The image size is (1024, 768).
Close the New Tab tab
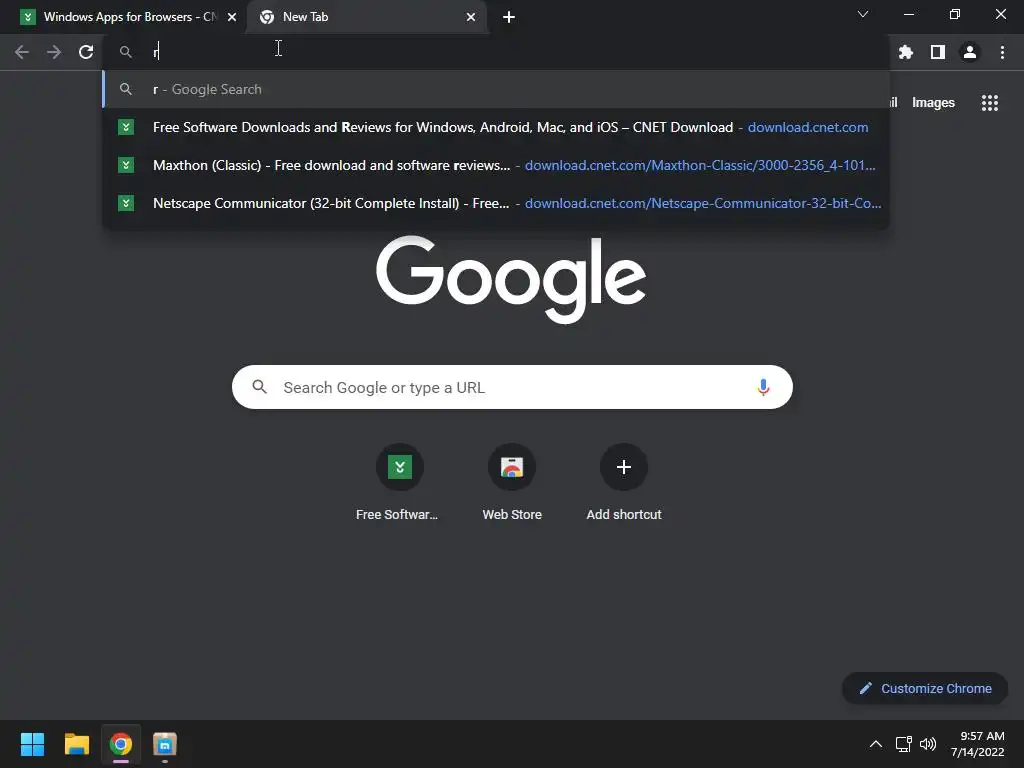(471, 17)
